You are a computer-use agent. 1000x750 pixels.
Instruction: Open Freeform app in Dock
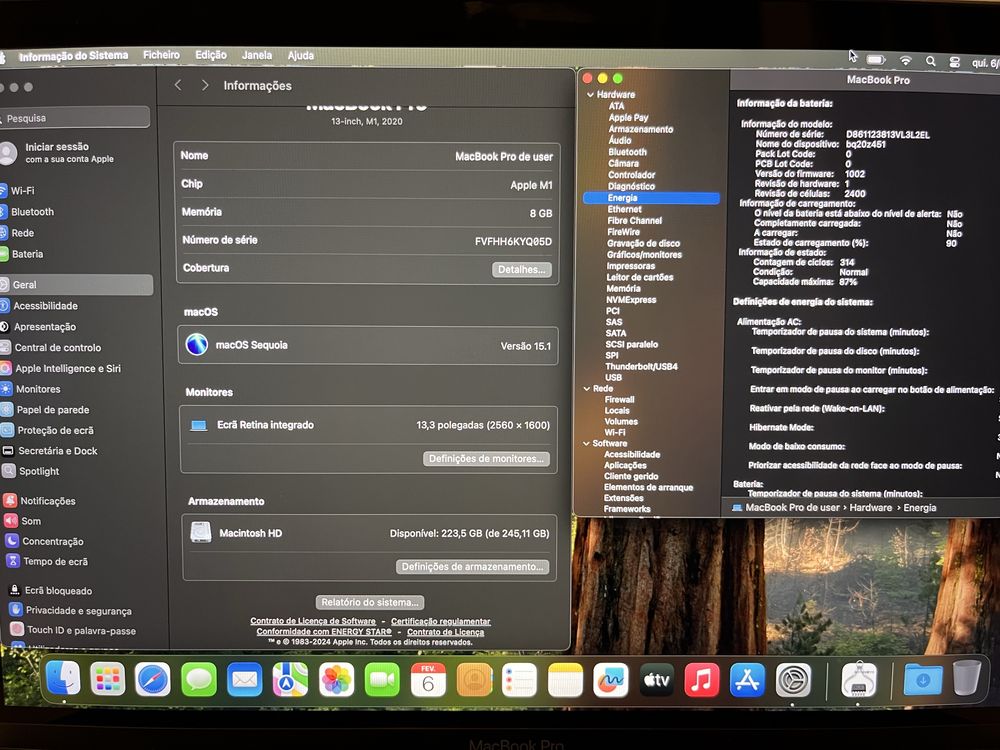pyautogui.click(x=611, y=680)
